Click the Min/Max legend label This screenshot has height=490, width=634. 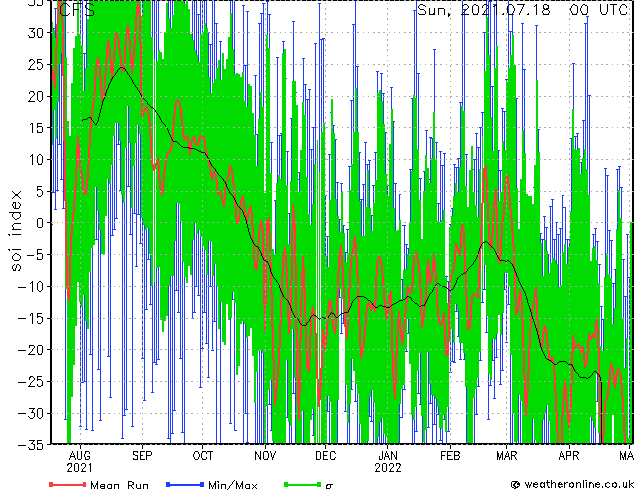click(x=233, y=485)
